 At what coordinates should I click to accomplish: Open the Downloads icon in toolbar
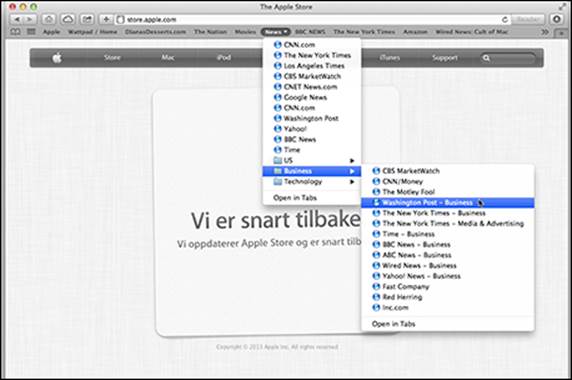tap(556, 19)
